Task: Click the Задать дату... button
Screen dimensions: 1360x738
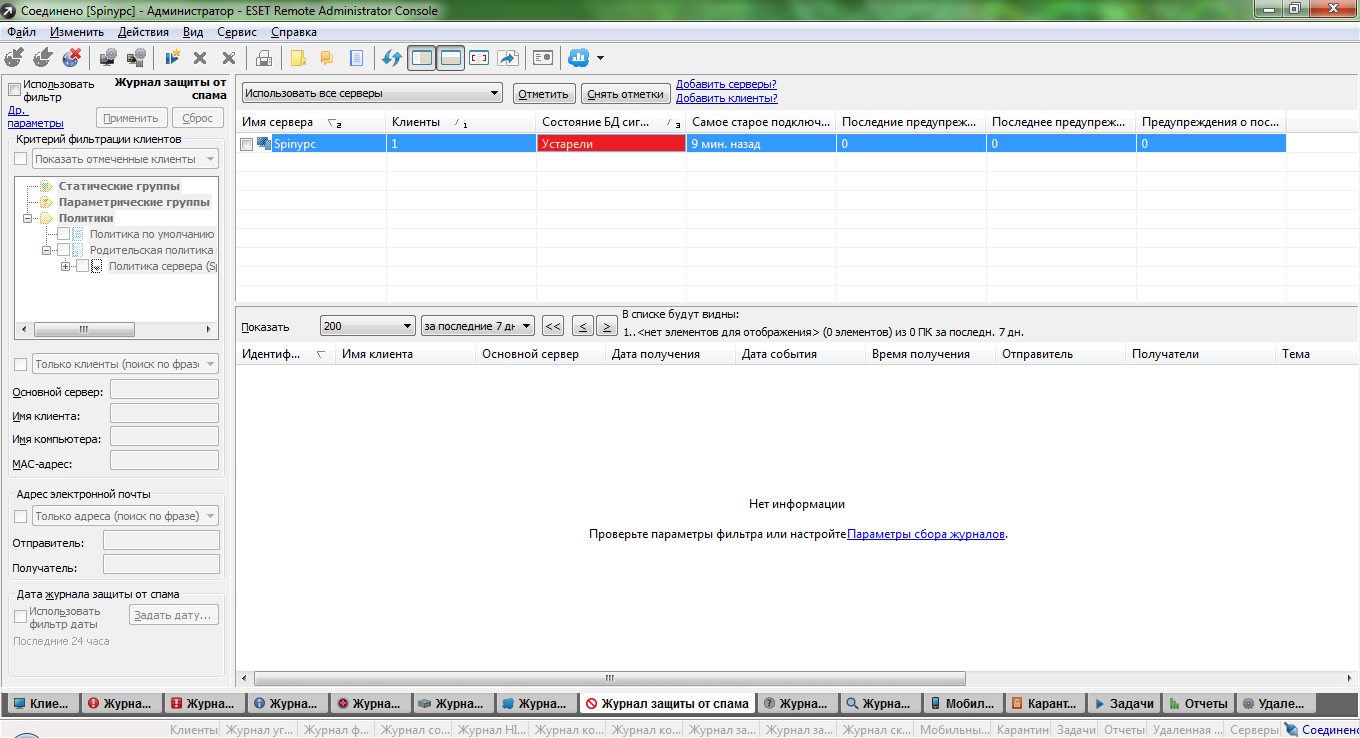Action: (x=174, y=615)
